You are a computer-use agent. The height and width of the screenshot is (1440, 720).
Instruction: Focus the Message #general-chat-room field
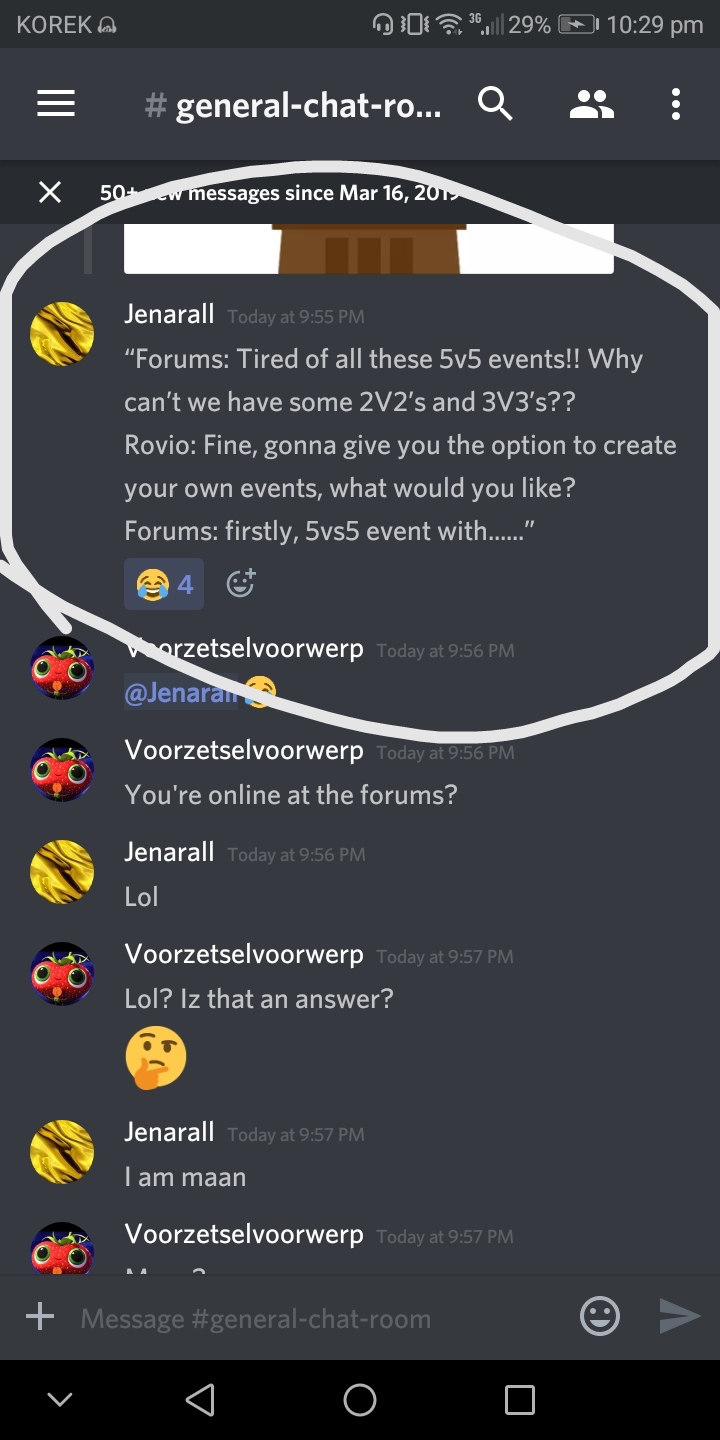320,1318
